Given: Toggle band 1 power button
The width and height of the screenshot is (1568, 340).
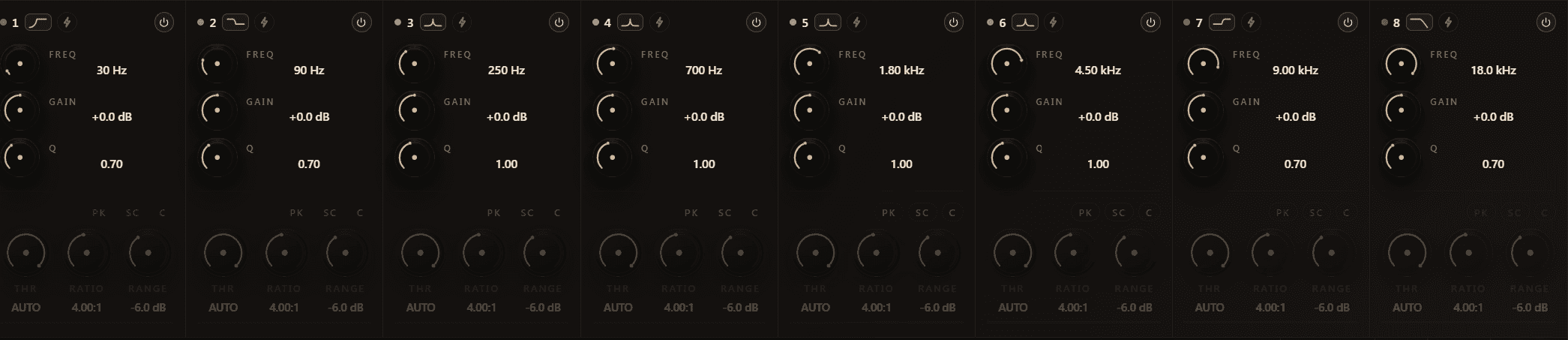Looking at the screenshot, I should pos(163,23).
